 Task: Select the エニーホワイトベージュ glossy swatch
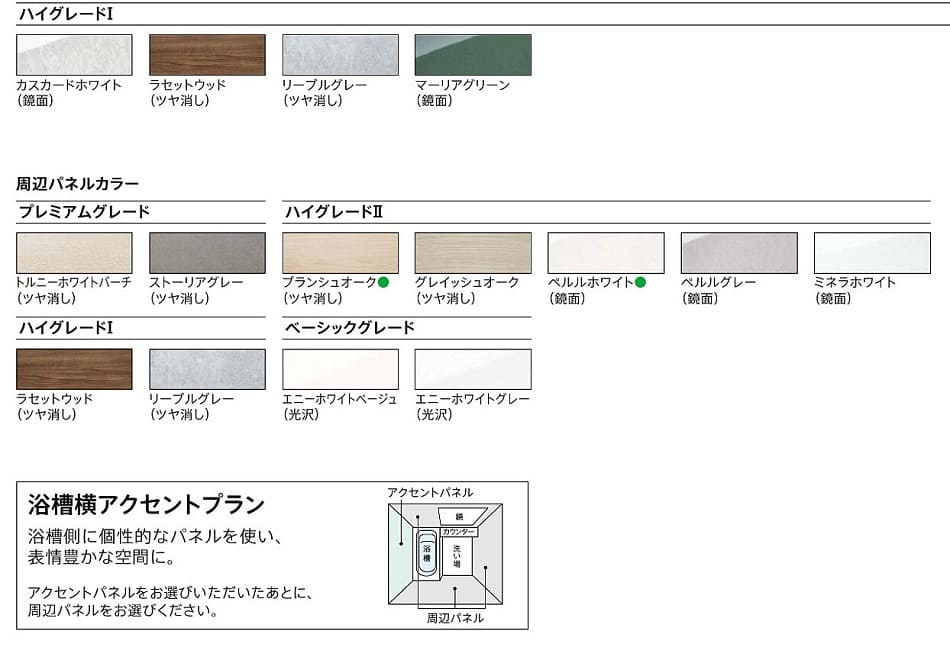pos(340,369)
